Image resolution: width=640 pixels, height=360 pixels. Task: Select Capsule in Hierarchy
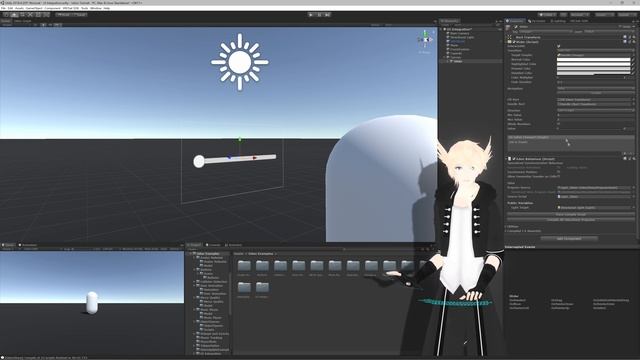coord(455,53)
